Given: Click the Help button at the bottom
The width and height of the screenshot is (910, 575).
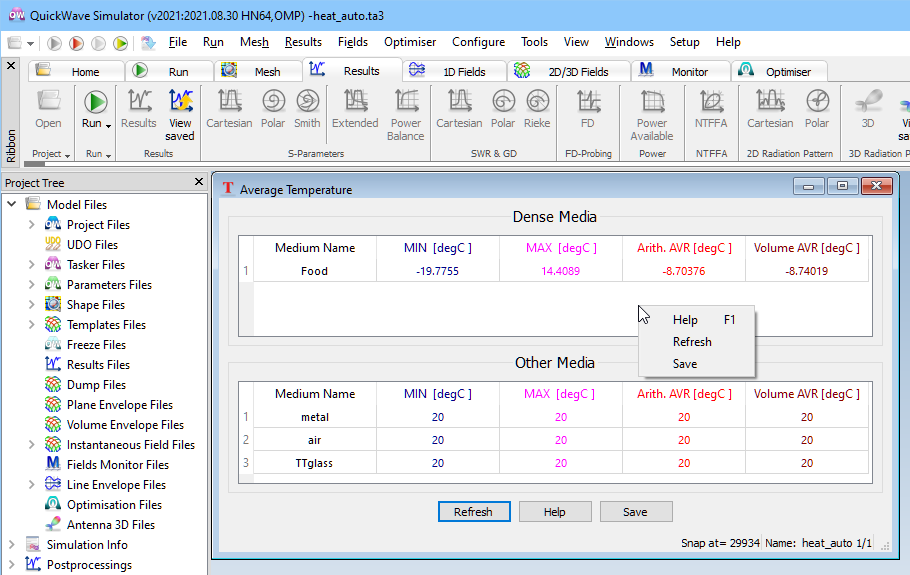Looking at the screenshot, I should click(x=555, y=512).
